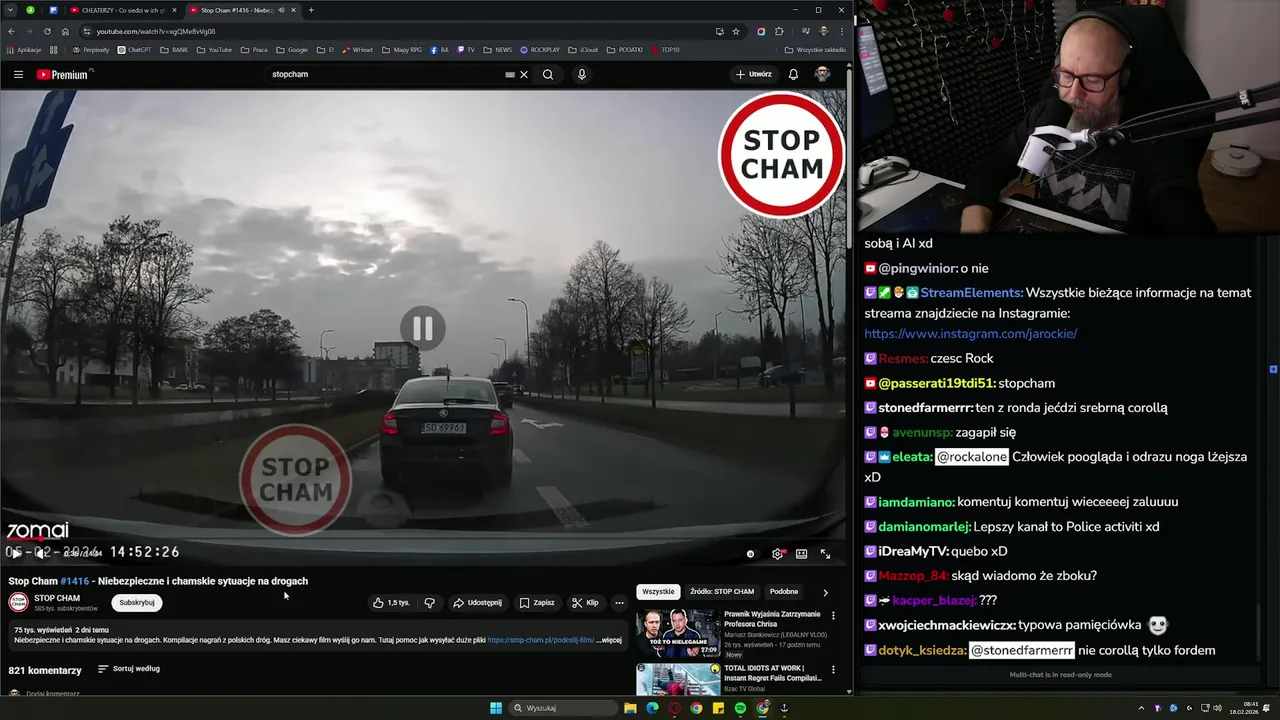1280x720 pixels.
Task: Expand the Google bookmarks folder
Action: tap(292, 49)
